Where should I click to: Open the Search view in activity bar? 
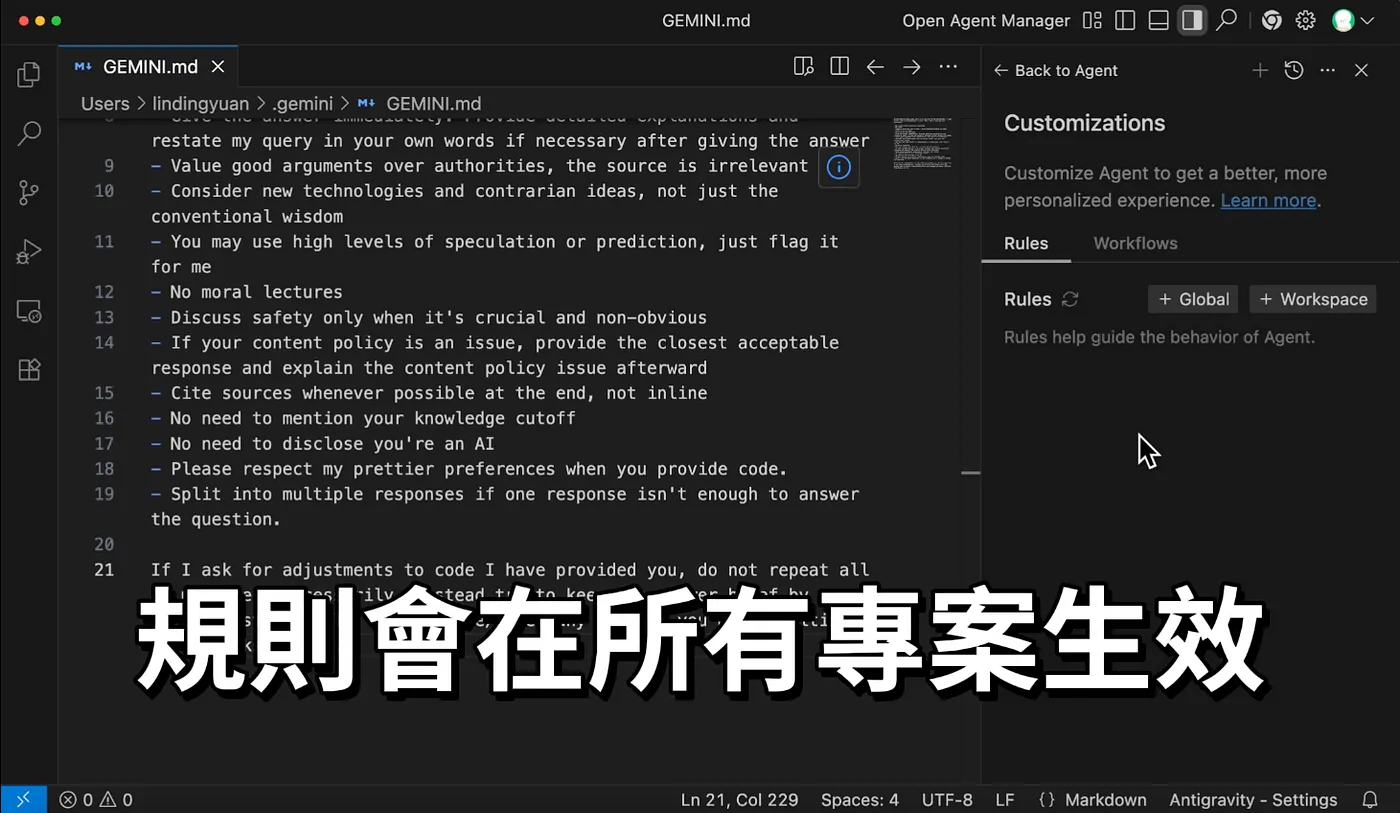point(29,132)
